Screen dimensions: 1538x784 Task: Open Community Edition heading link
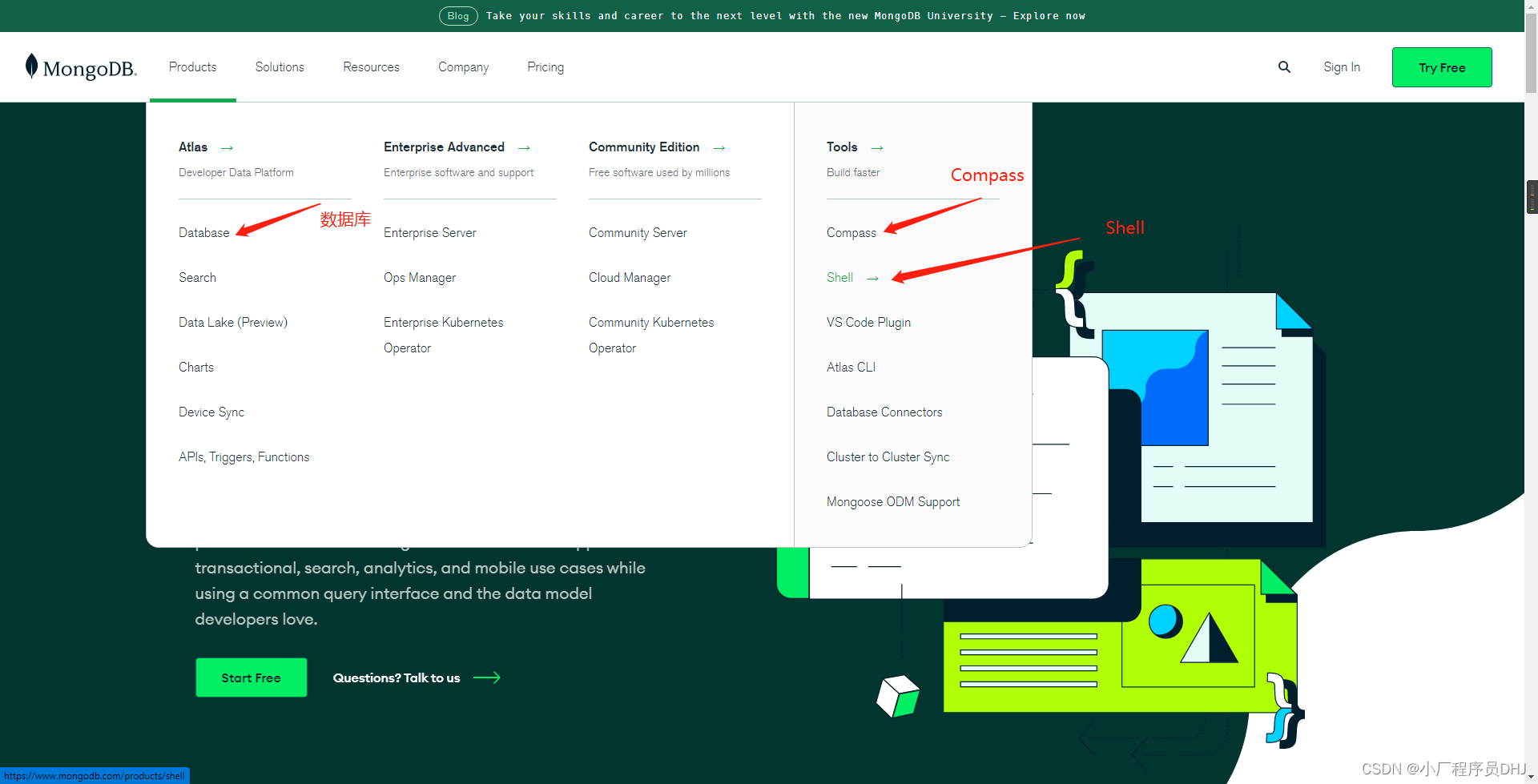point(644,147)
